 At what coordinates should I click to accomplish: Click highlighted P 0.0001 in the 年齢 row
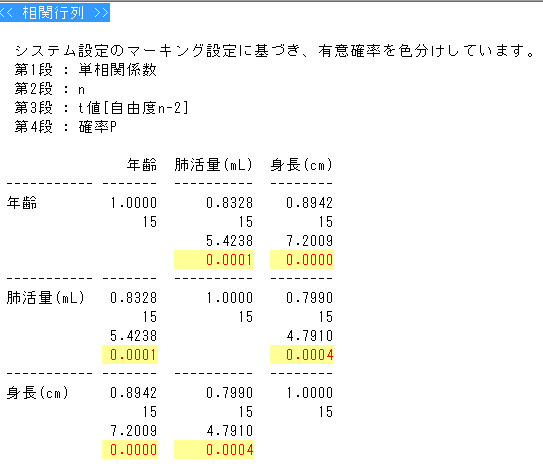[214, 260]
